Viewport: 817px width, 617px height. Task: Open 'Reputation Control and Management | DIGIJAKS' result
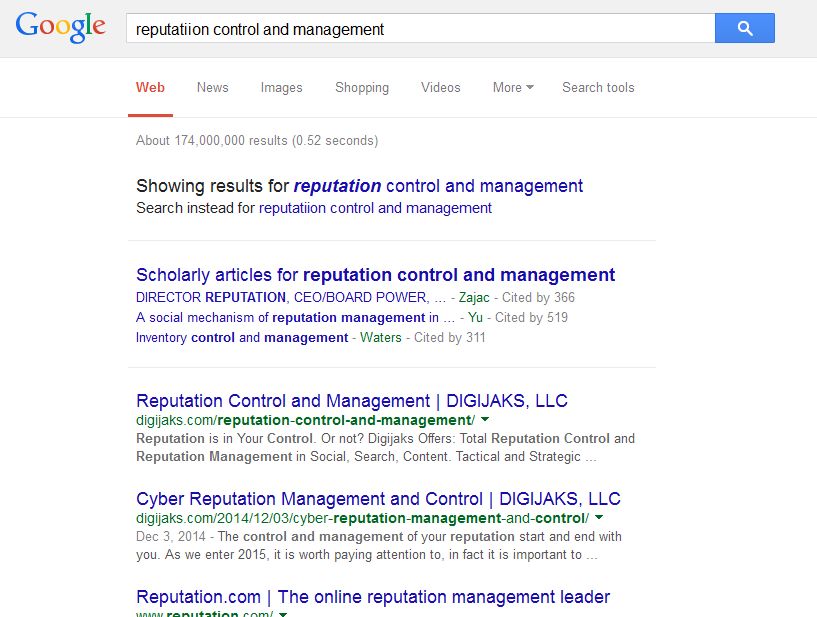pos(351,401)
